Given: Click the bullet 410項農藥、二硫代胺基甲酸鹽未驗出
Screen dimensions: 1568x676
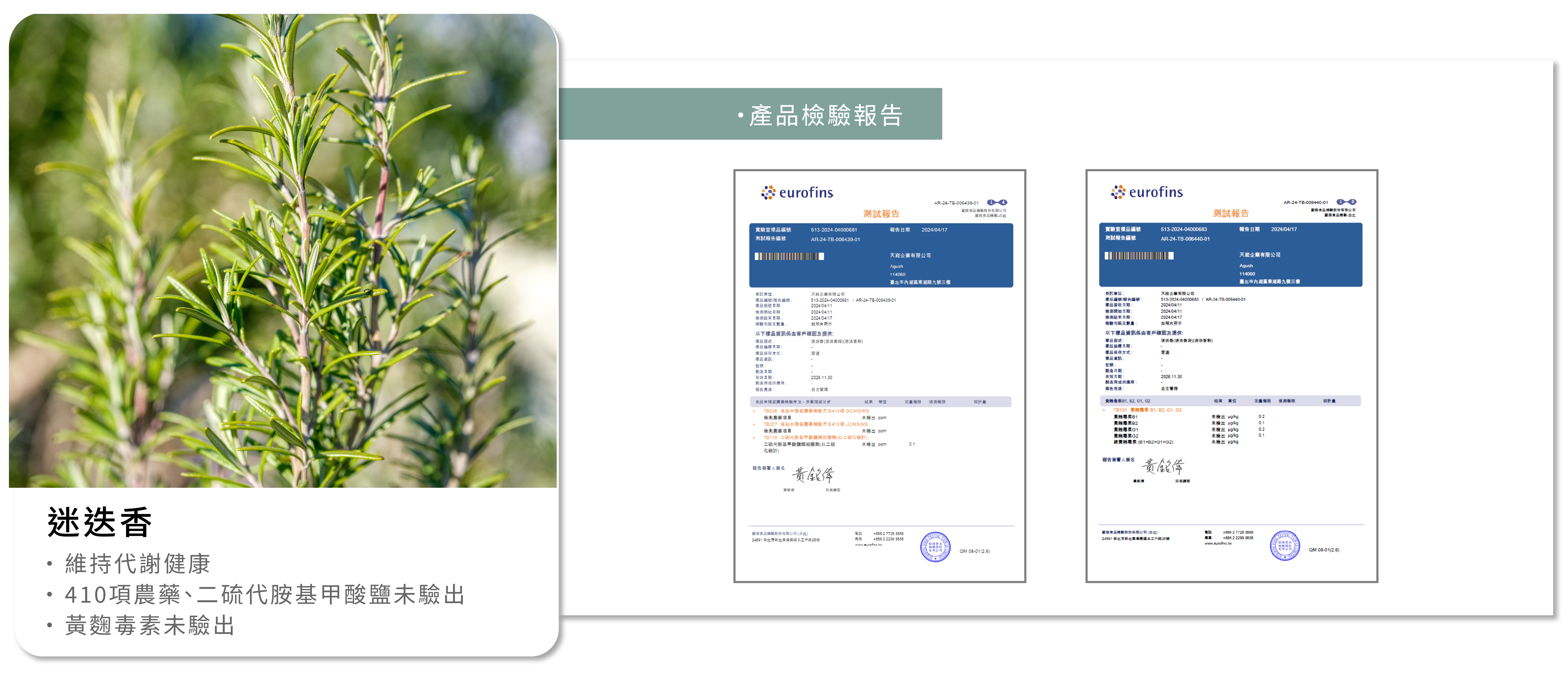Looking at the screenshot, I should point(265,594).
